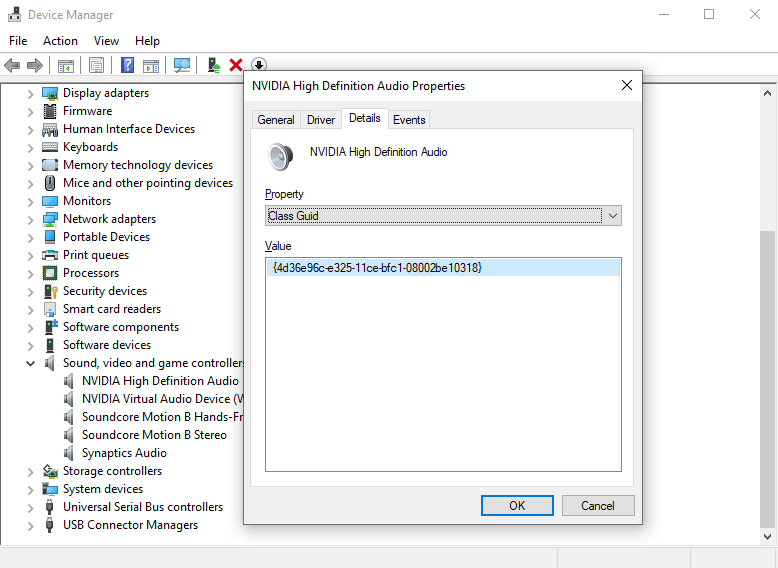Select the Details tab
The height and width of the screenshot is (568, 778).
point(365,118)
